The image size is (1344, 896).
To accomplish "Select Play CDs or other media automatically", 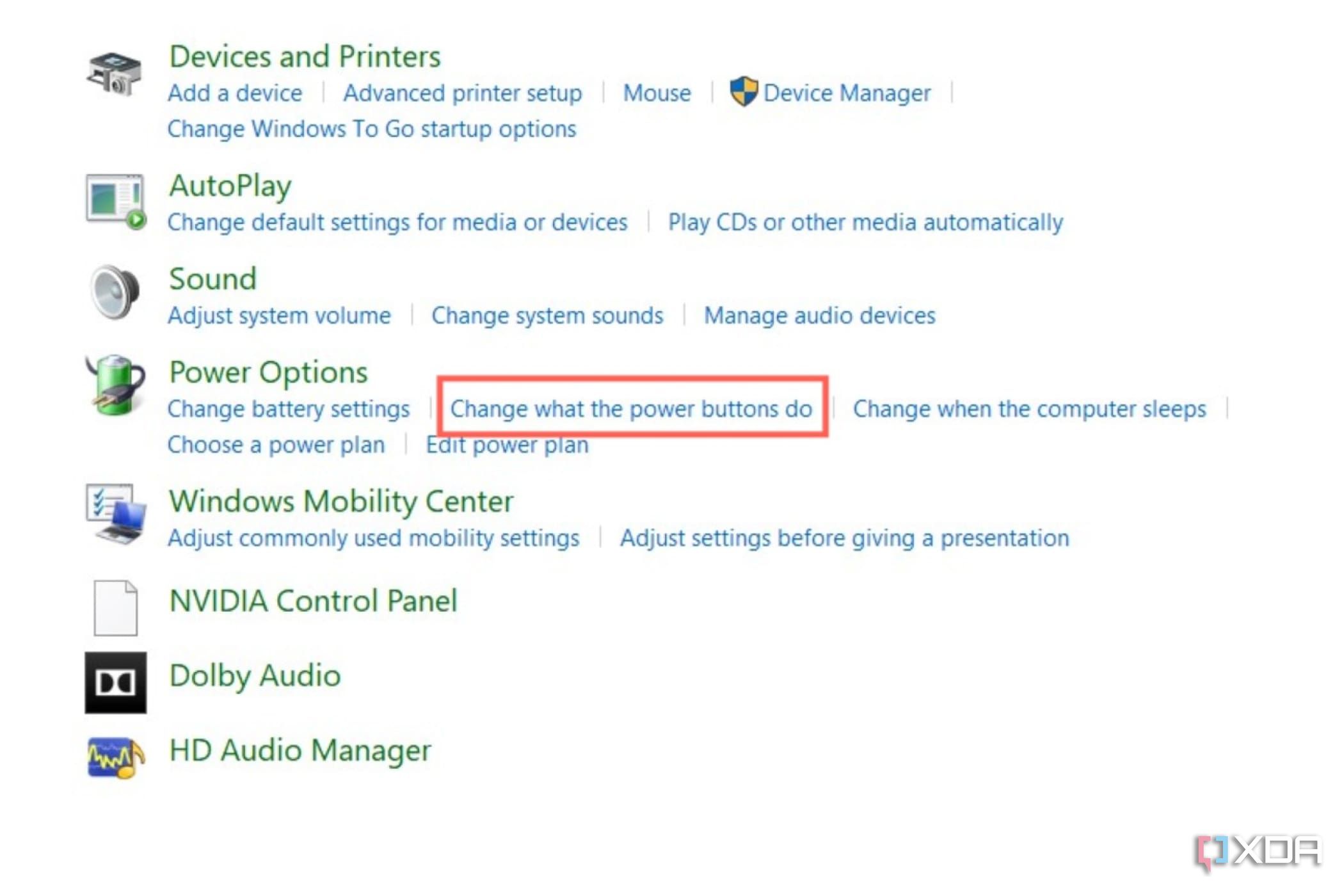I will (x=865, y=222).
